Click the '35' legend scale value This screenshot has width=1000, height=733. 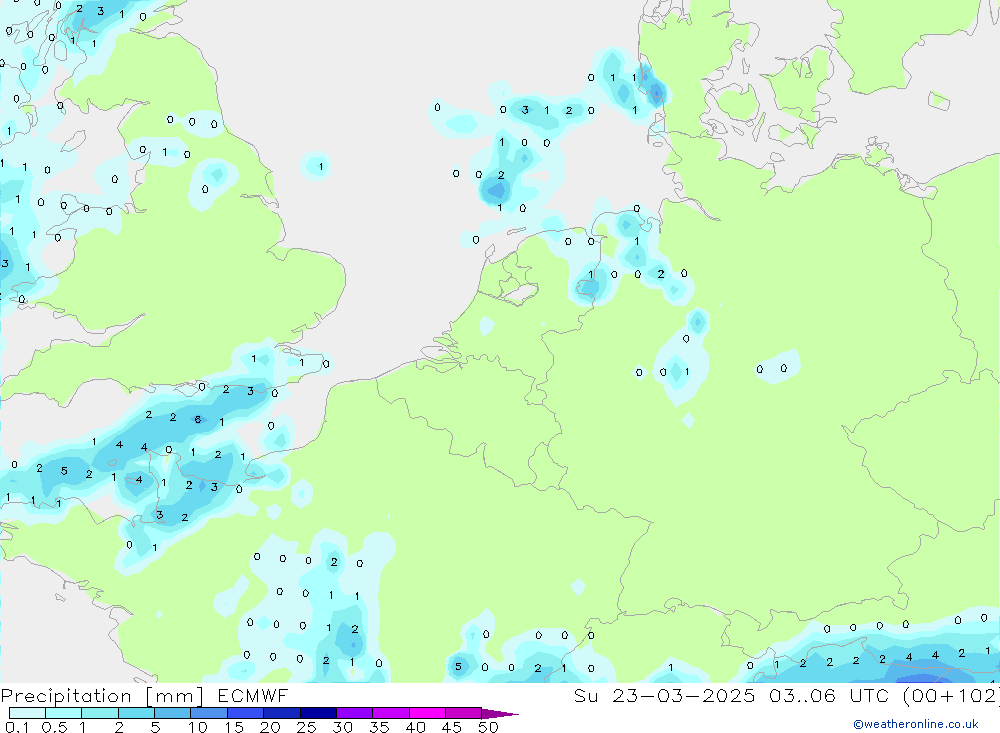click(379, 727)
